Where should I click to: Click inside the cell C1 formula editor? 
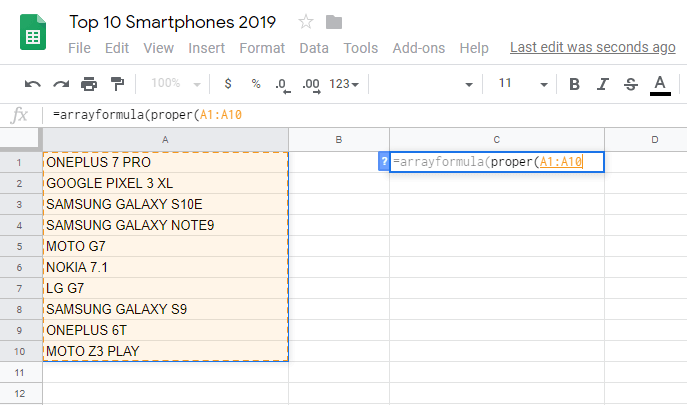pos(496,162)
